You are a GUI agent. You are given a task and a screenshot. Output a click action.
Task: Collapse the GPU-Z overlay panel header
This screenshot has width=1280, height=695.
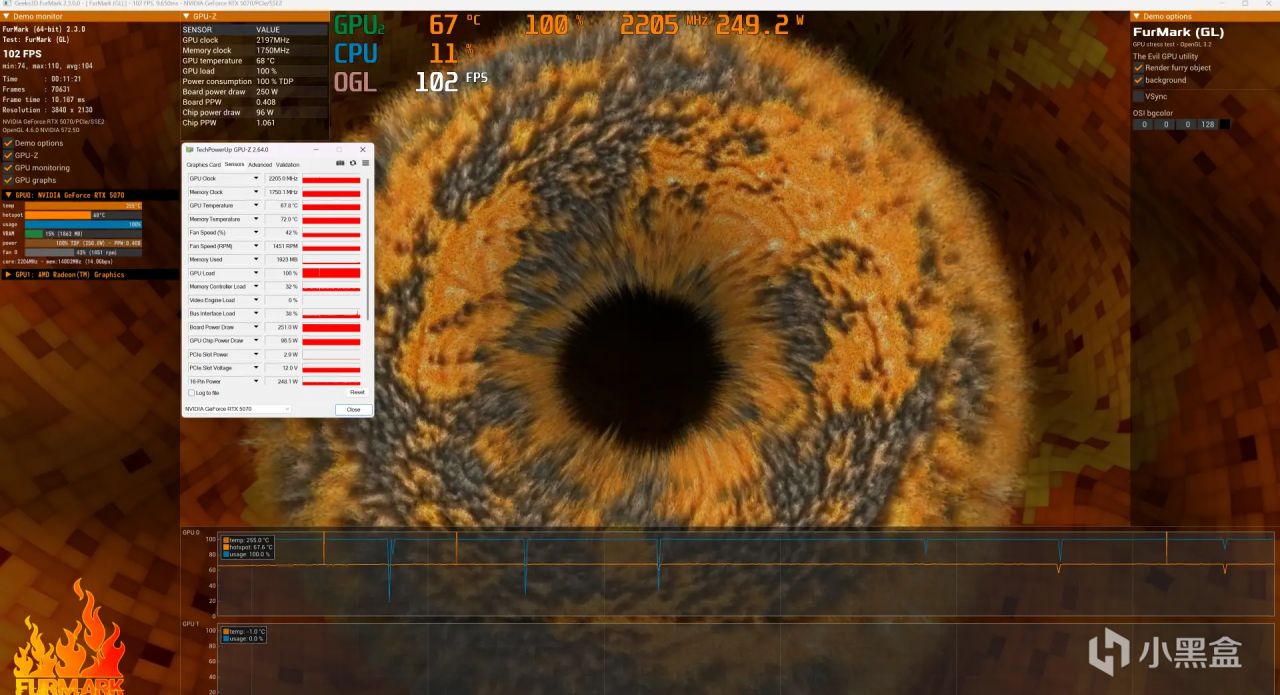(186, 17)
